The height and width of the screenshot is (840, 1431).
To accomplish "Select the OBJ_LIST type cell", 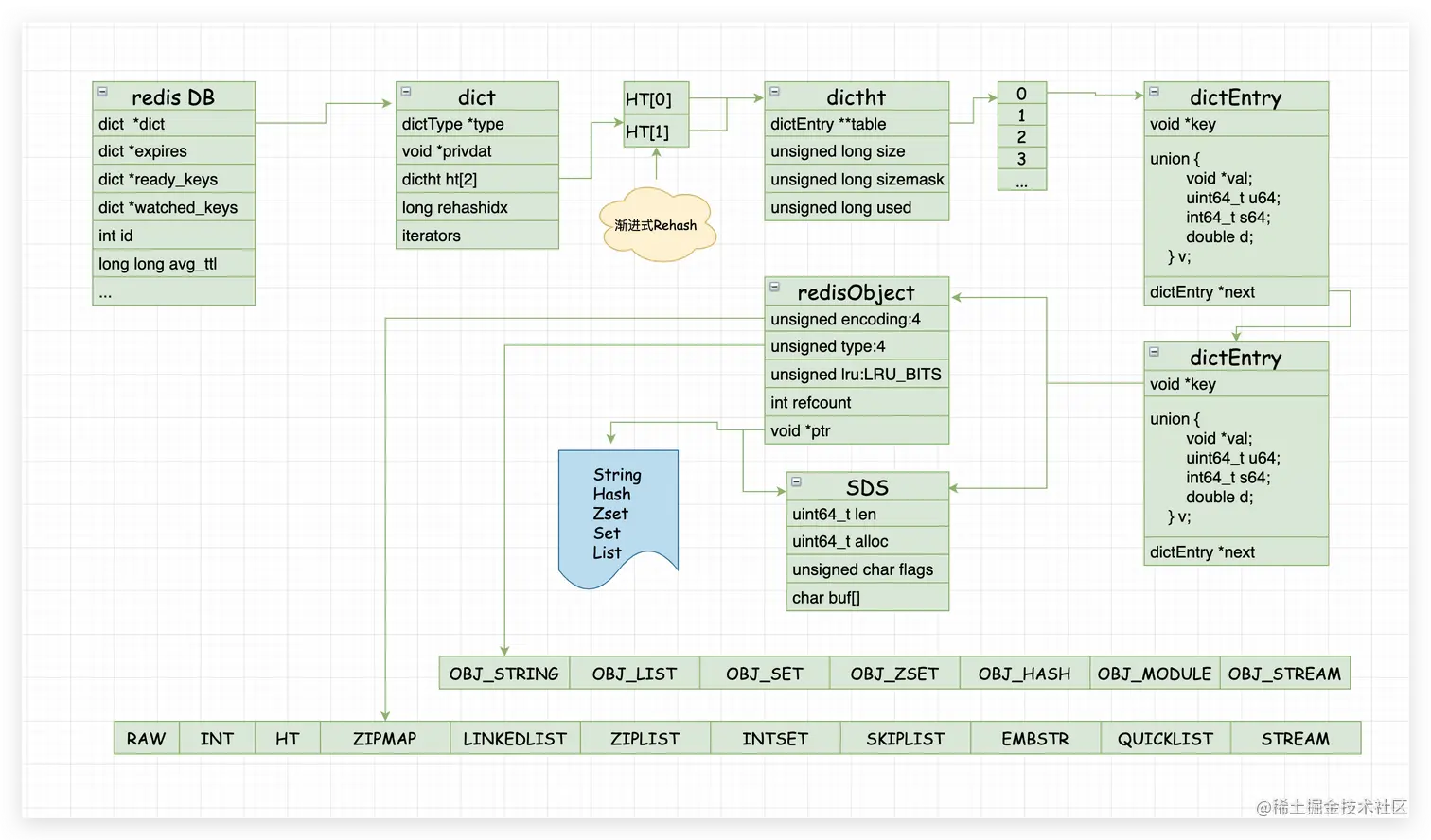I will click(x=635, y=674).
